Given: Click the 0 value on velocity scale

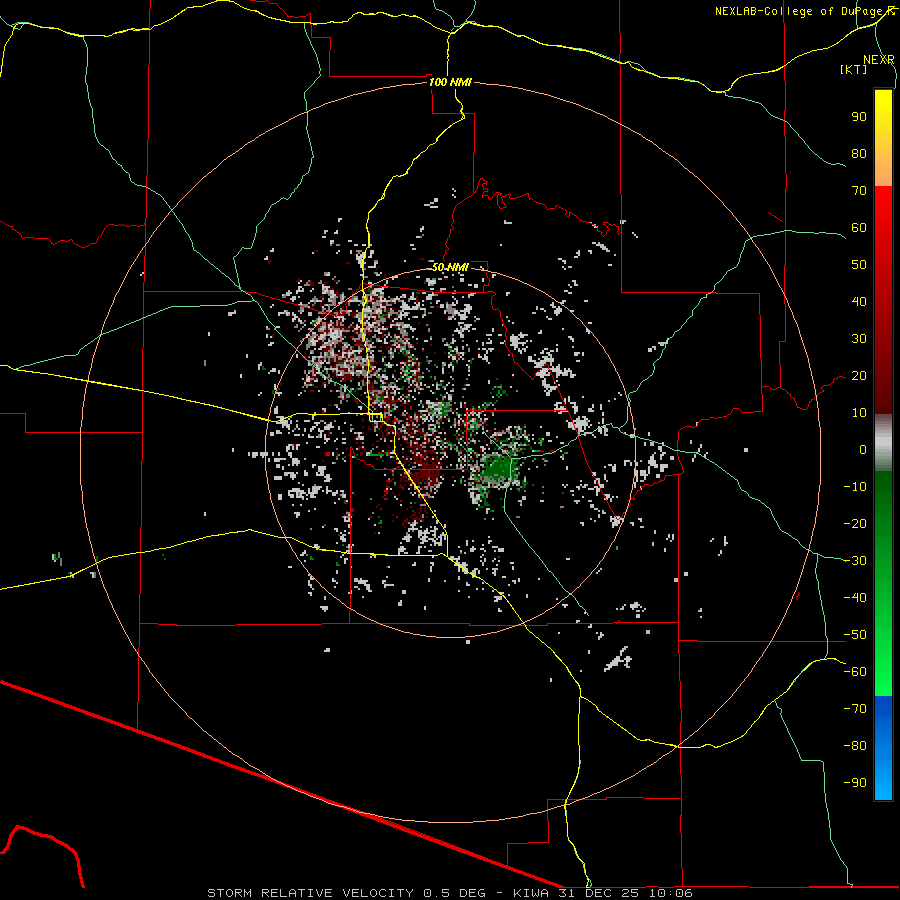Looking at the screenshot, I should coord(863,449).
